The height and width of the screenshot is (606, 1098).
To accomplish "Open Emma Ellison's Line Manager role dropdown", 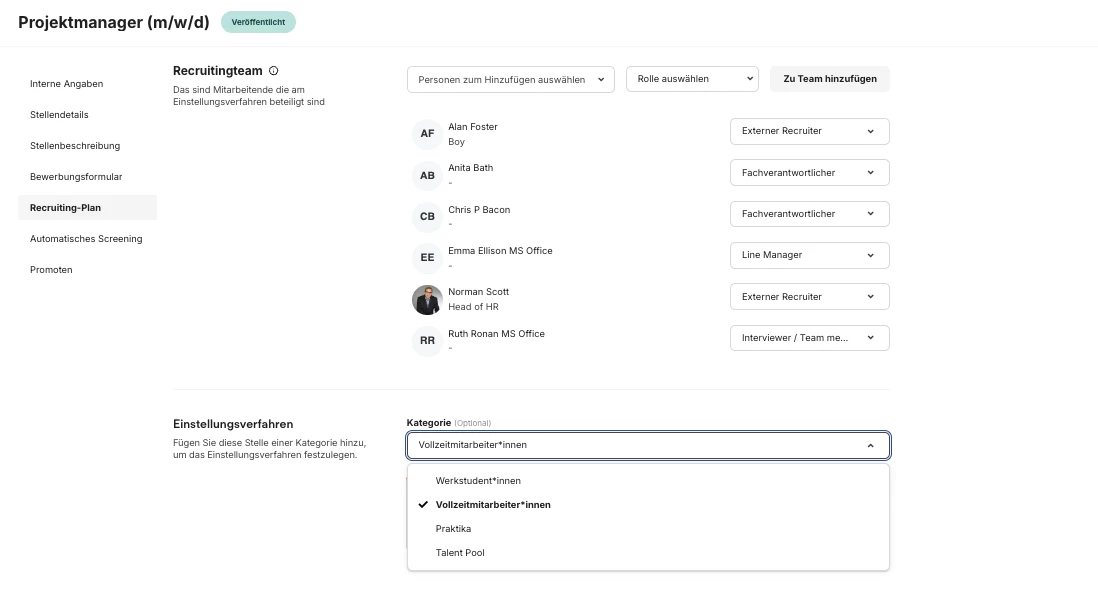I will click(809, 255).
